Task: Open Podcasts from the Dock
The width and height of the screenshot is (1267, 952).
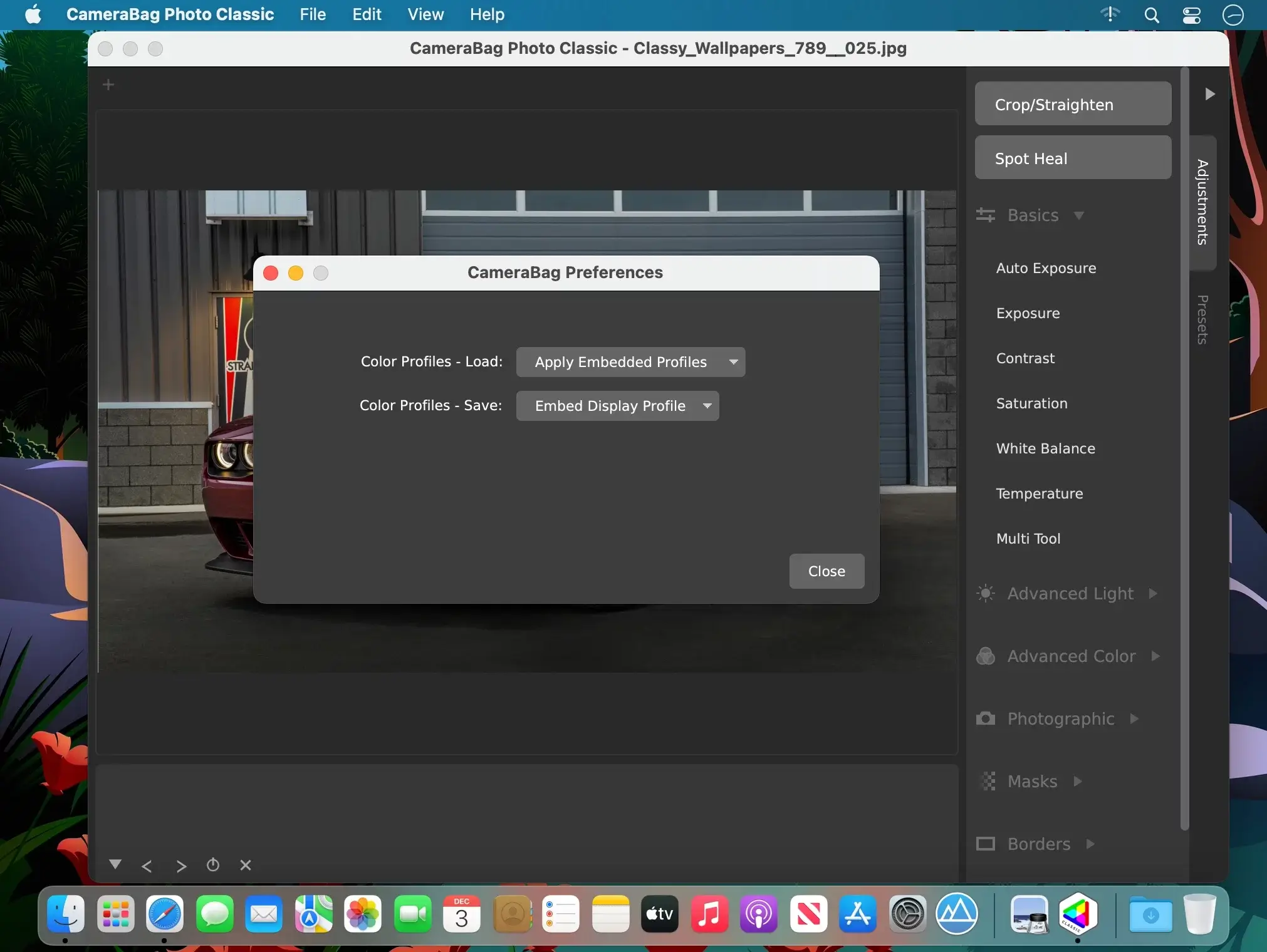Action: tap(759, 914)
